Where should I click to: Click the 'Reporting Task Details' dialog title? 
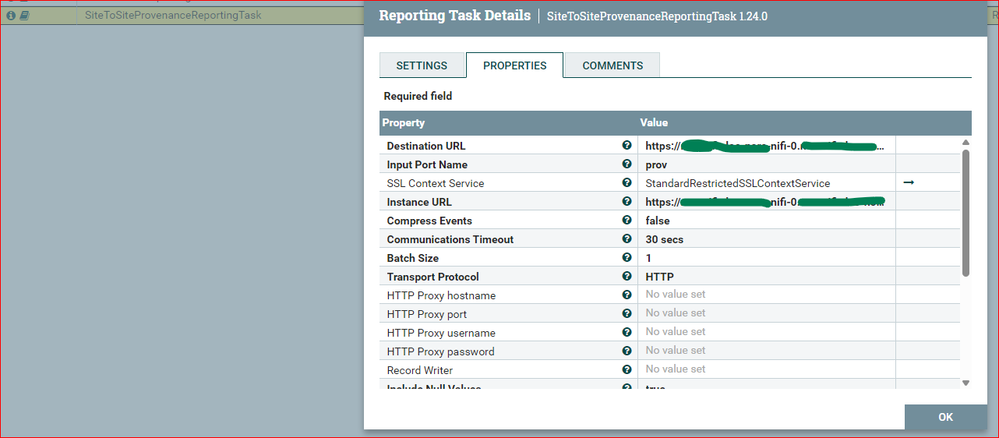tap(454, 15)
